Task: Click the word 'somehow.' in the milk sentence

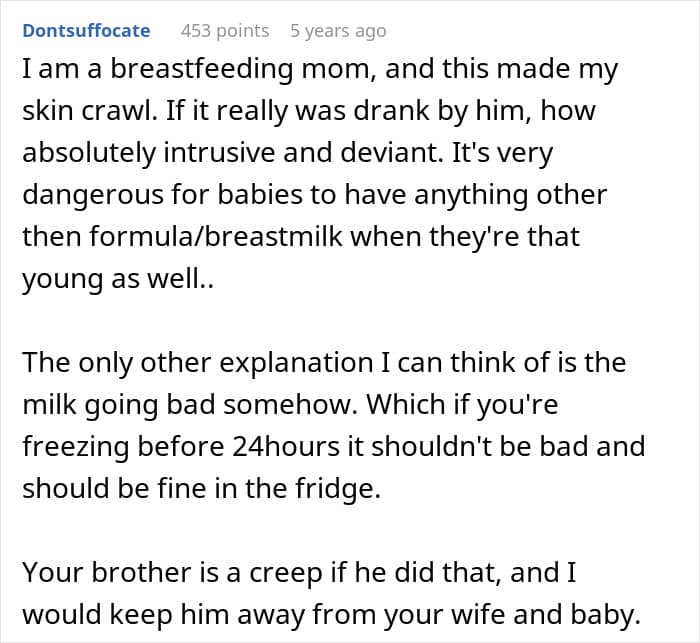Action: pyautogui.click(x=291, y=404)
